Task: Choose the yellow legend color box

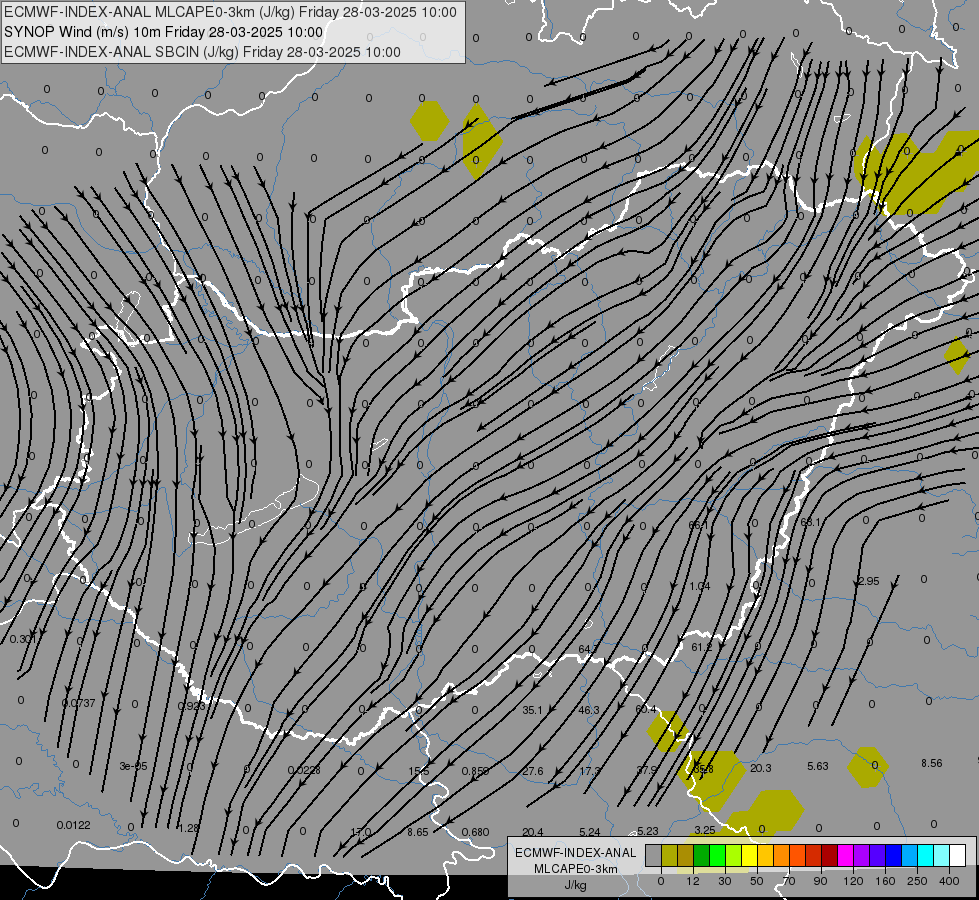Action: tap(750, 855)
